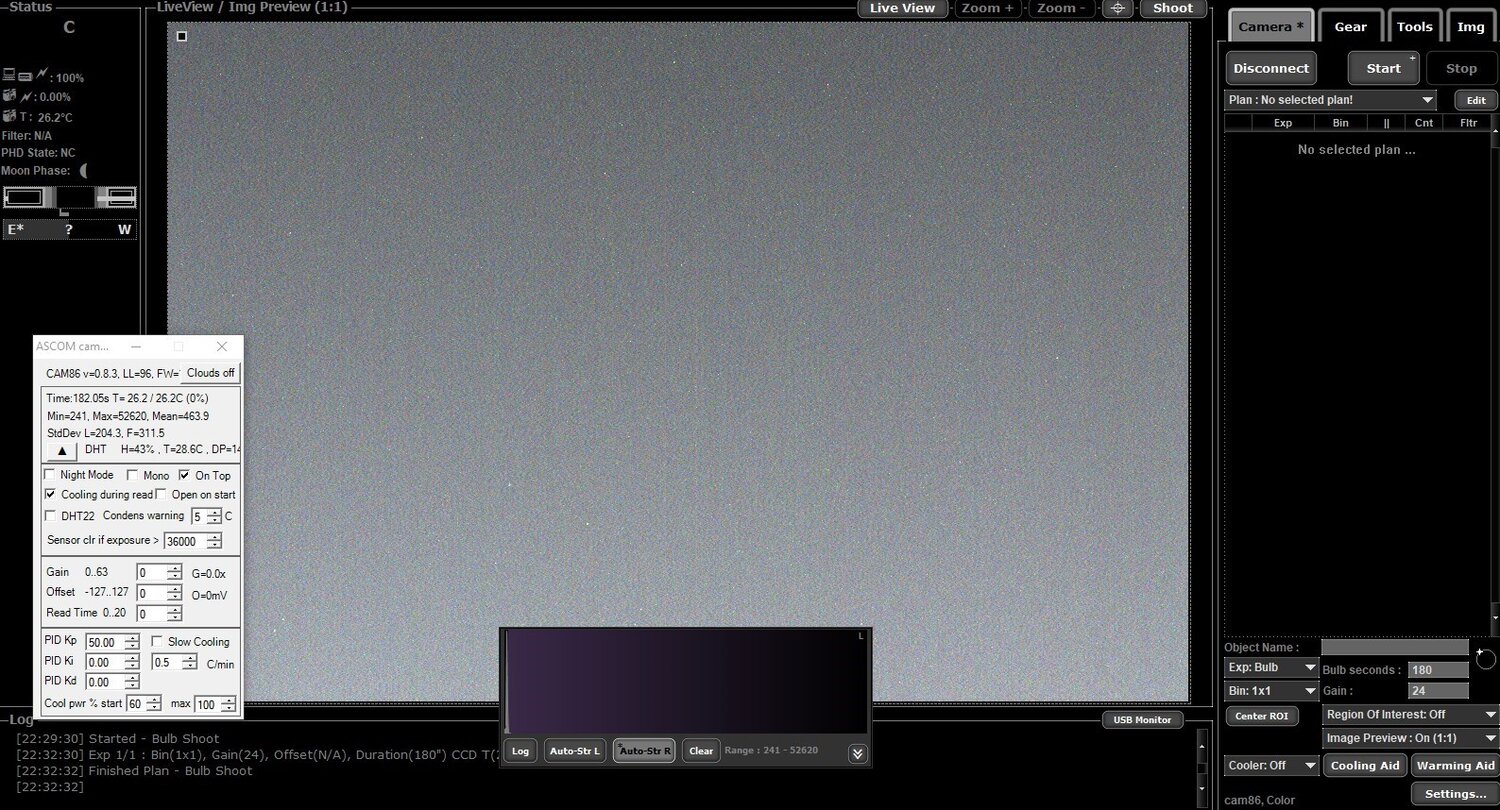Click the up-triangle button beside DHT
This screenshot has height=810, width=1500.
pos(61,450)
